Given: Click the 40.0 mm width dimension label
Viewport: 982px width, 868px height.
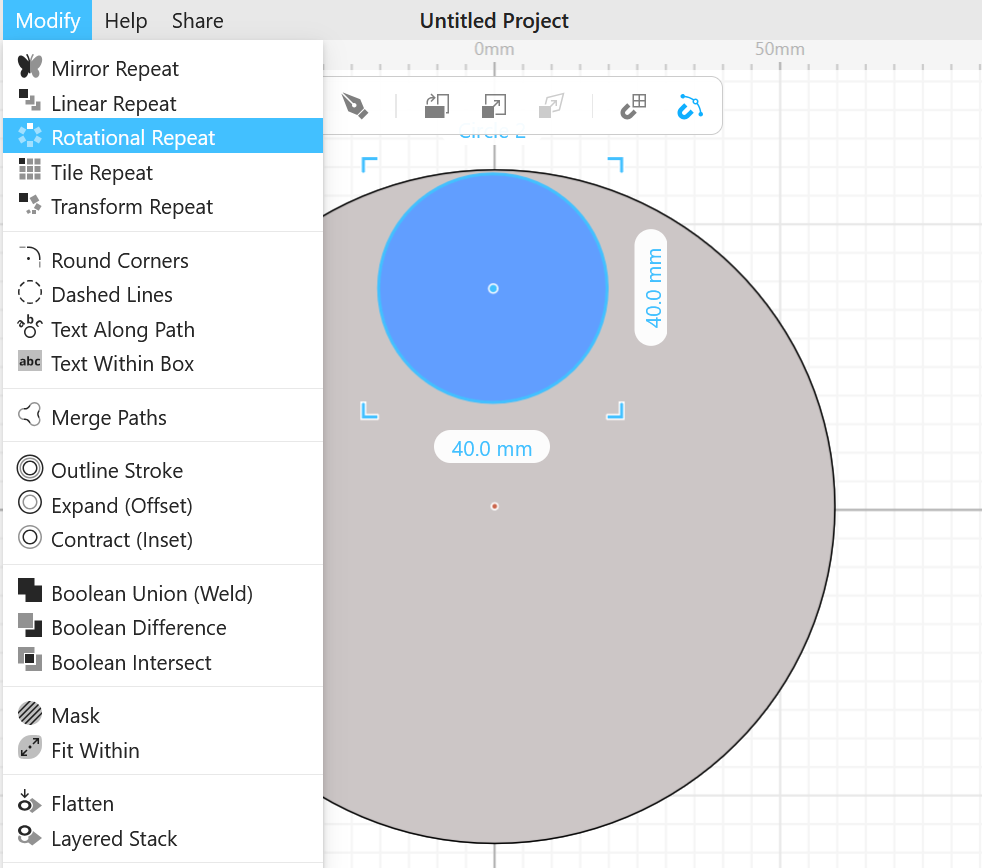Looking at the screenshot, I should click(x=491, y=449).
